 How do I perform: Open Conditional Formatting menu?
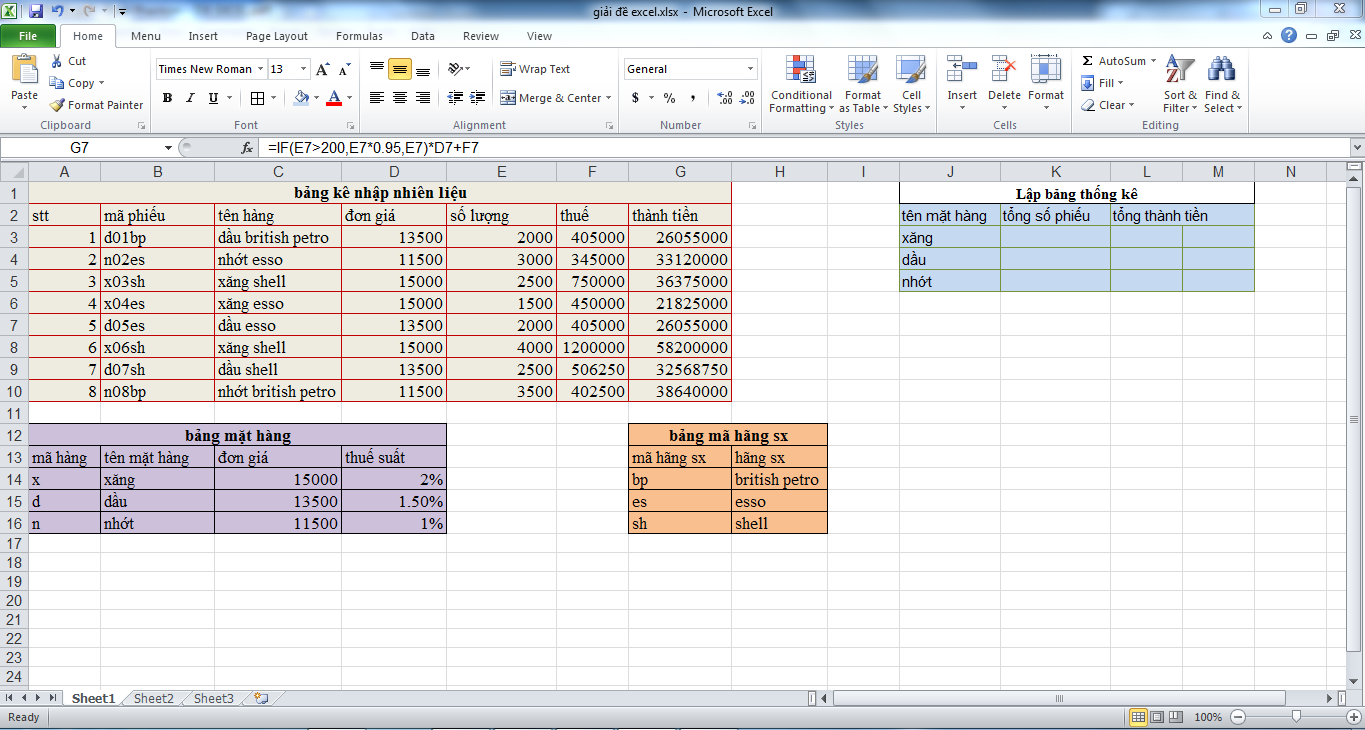pos(800,84)
